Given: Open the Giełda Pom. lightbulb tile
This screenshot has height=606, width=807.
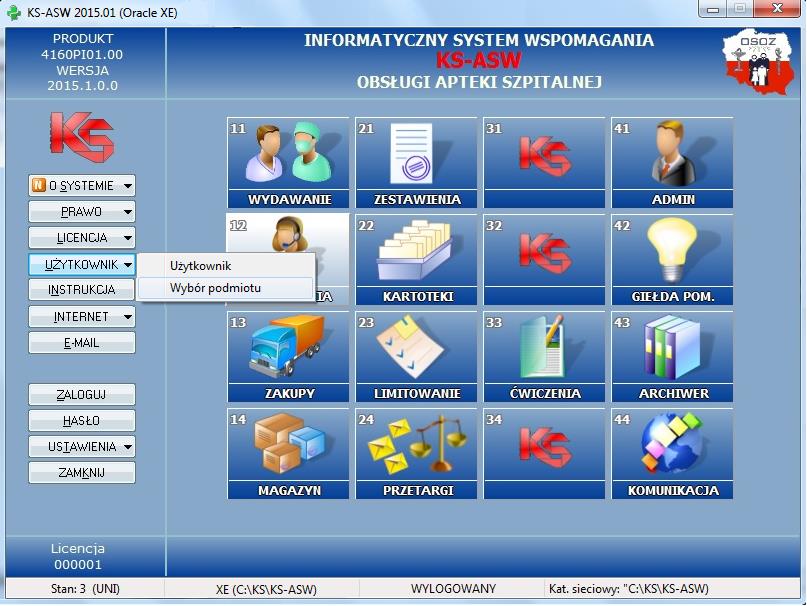Looking at the screenshot, I should point(672,259).
